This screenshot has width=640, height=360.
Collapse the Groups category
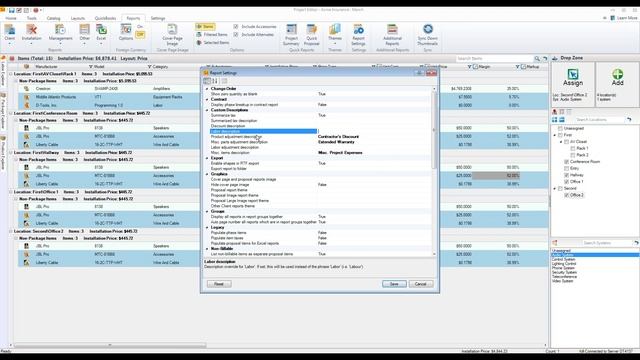click(x=207, y=211)
